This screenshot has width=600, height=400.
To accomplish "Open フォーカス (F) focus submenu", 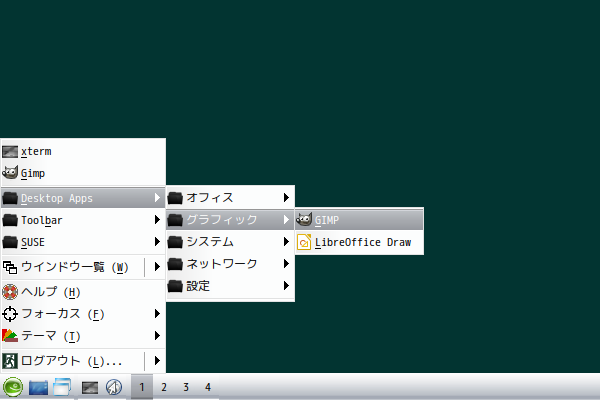I will 83,314.
